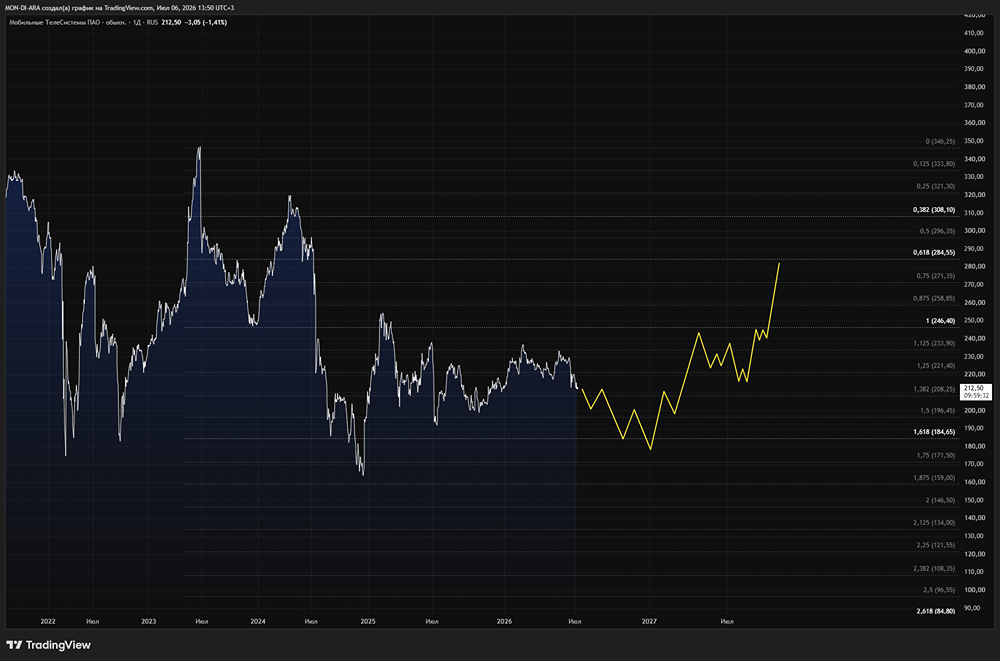Screen dimensions: 1000x661
Task: Click the current price label 212,50
Action: (974, 388)
